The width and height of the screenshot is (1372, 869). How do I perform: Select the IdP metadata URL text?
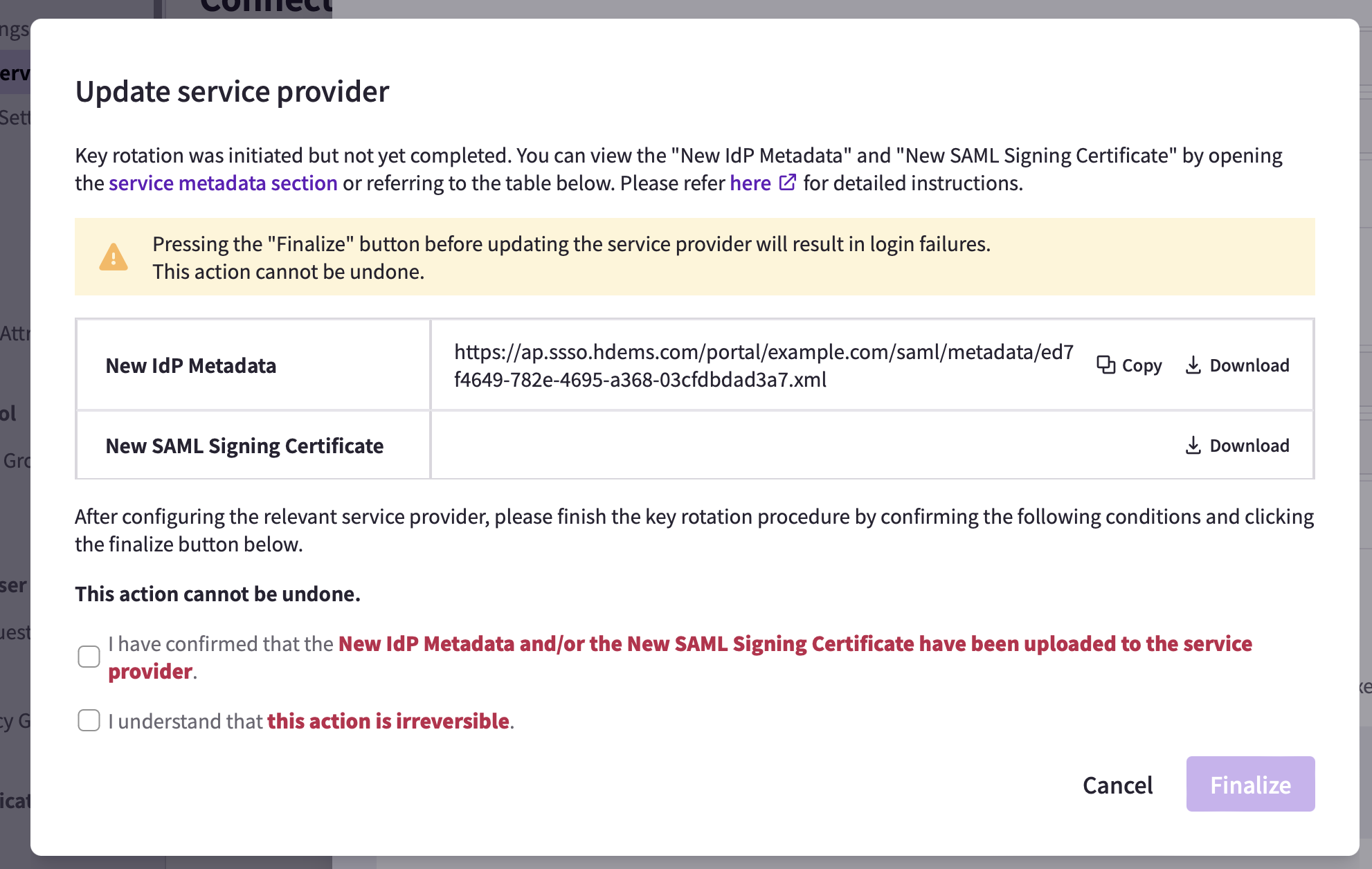pos(764,365)
